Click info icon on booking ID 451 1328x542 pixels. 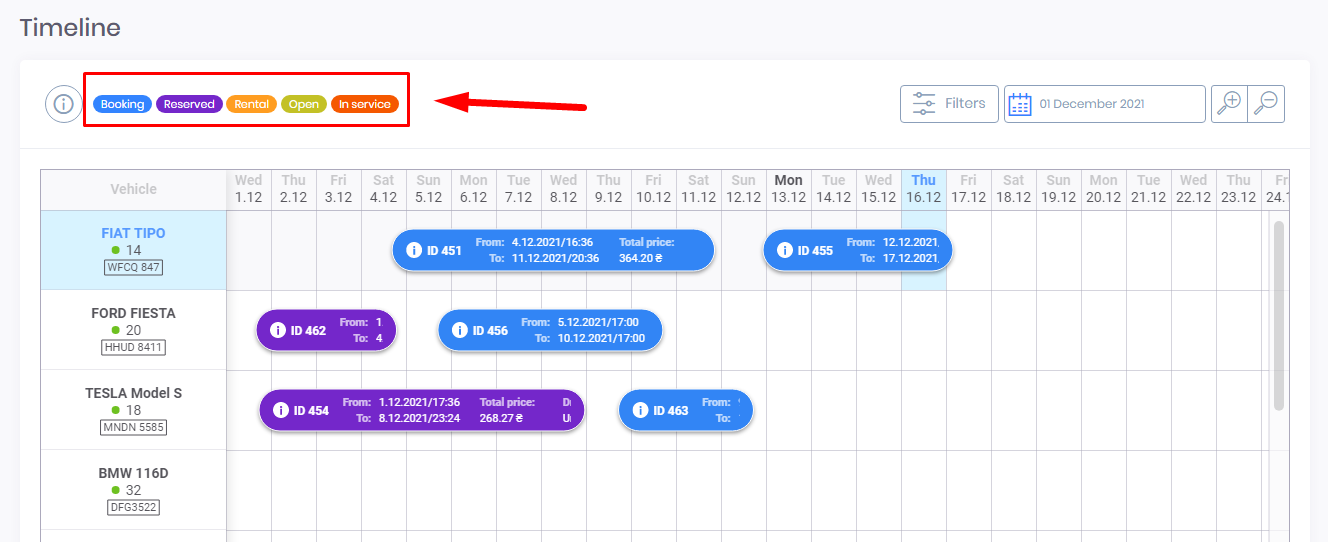[x=412, y=250]
